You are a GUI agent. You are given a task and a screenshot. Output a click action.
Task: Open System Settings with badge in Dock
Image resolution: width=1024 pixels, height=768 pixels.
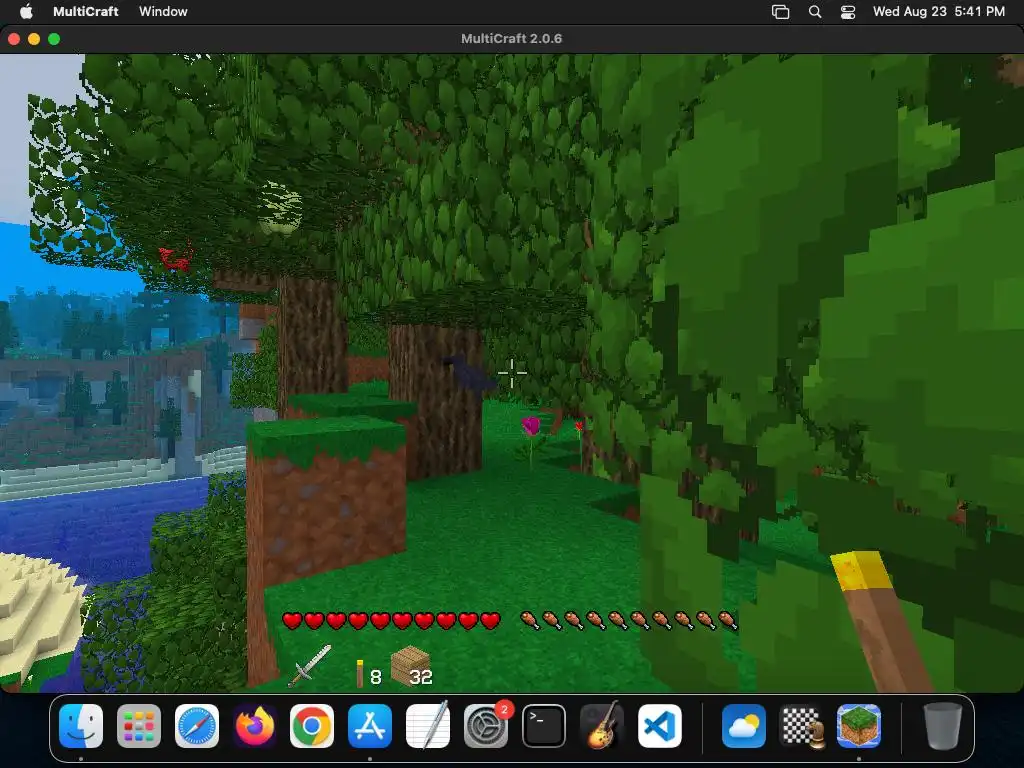coord(486,726)
